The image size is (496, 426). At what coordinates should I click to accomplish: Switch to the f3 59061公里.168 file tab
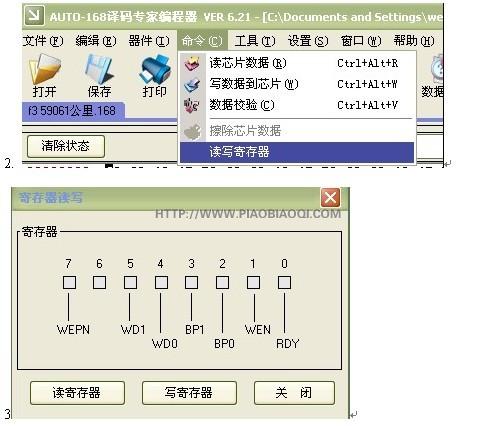tap(73, 111)
